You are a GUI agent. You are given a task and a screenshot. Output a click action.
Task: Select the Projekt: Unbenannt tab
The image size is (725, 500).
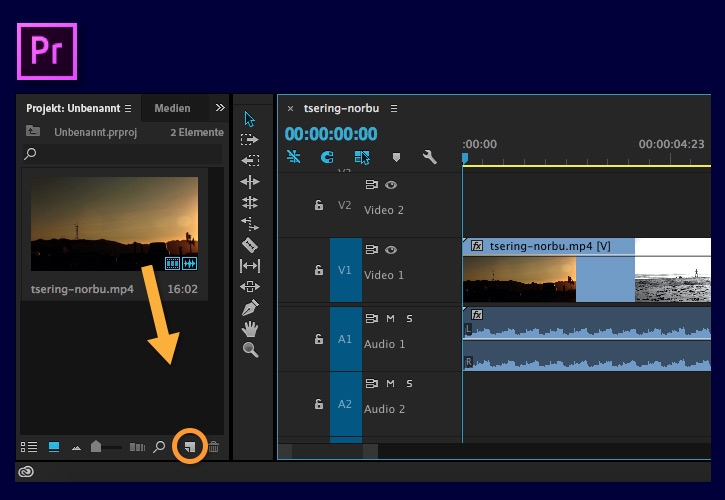coord(73,108)
